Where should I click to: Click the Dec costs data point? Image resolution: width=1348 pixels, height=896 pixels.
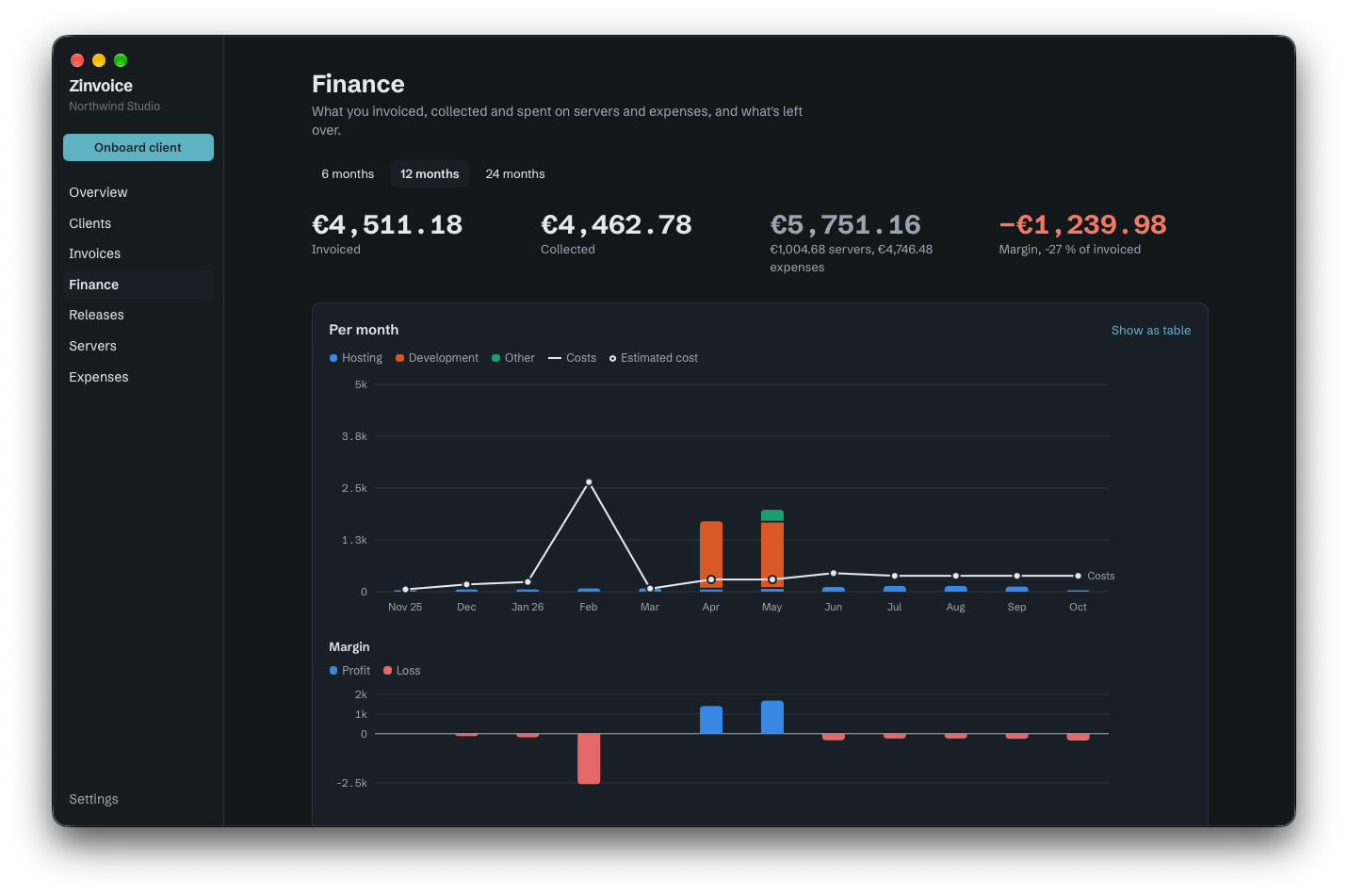pos(466,584)
